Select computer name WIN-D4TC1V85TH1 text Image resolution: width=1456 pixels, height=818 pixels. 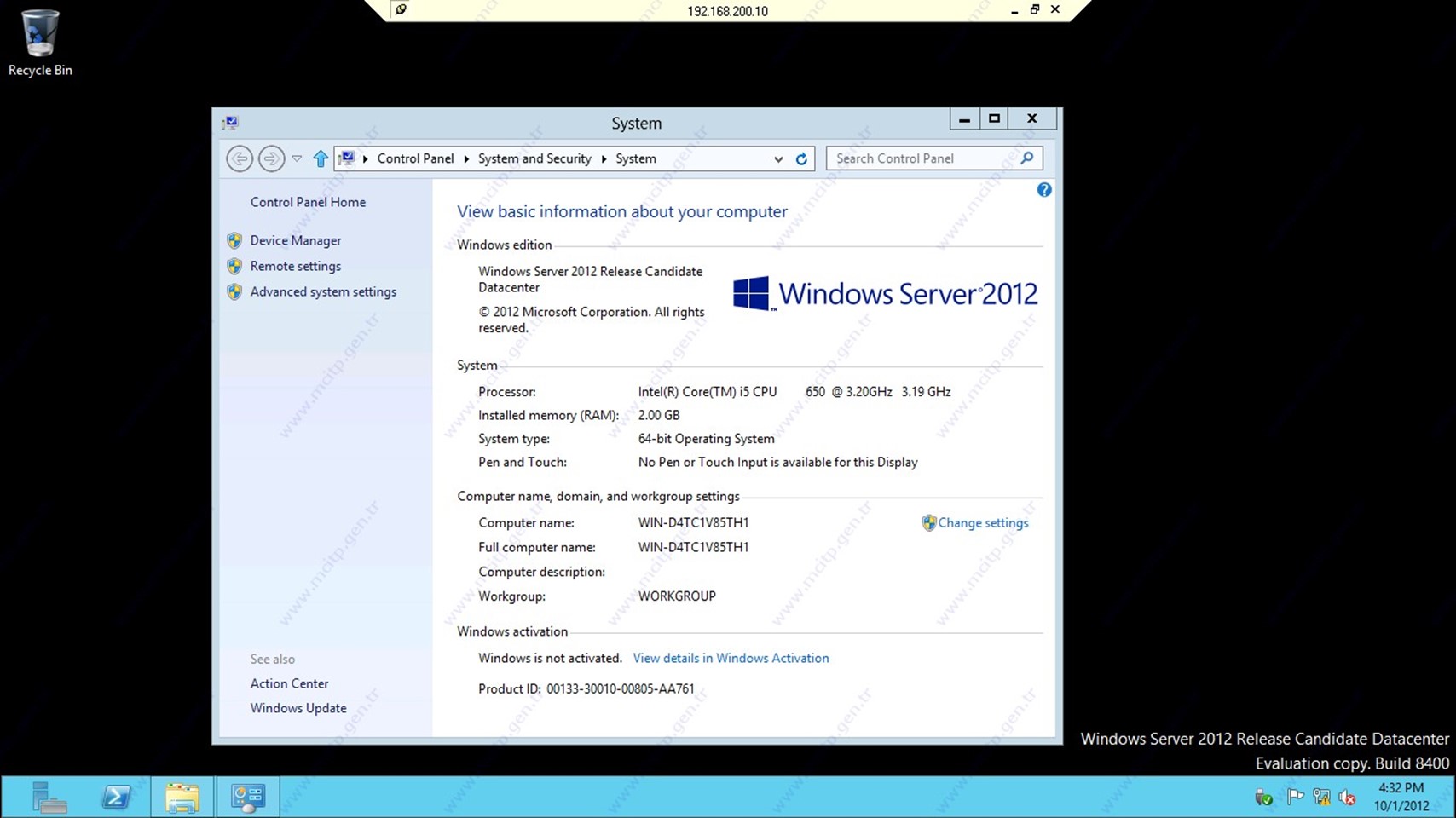693,522
